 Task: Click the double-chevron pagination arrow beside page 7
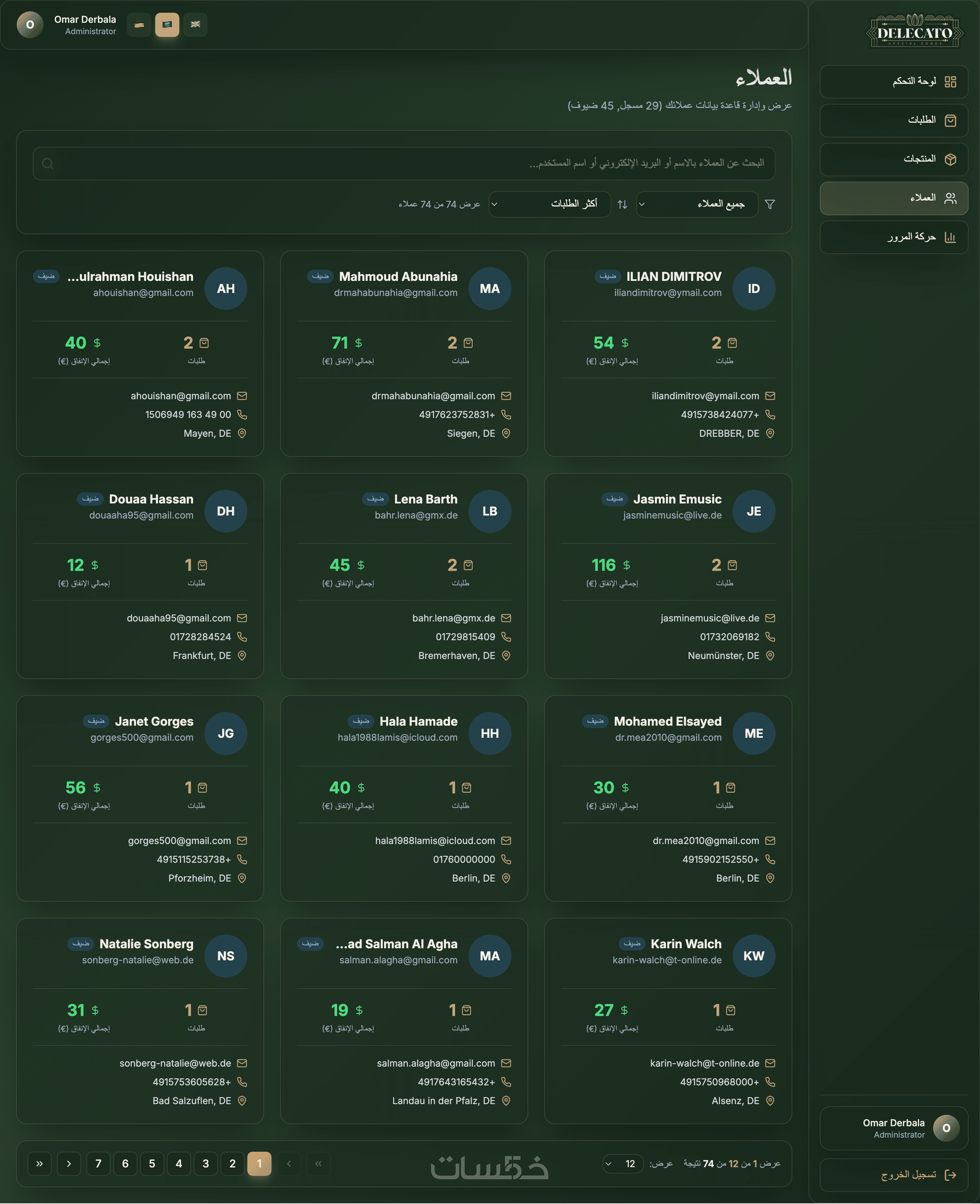(x=40, y=1163)
